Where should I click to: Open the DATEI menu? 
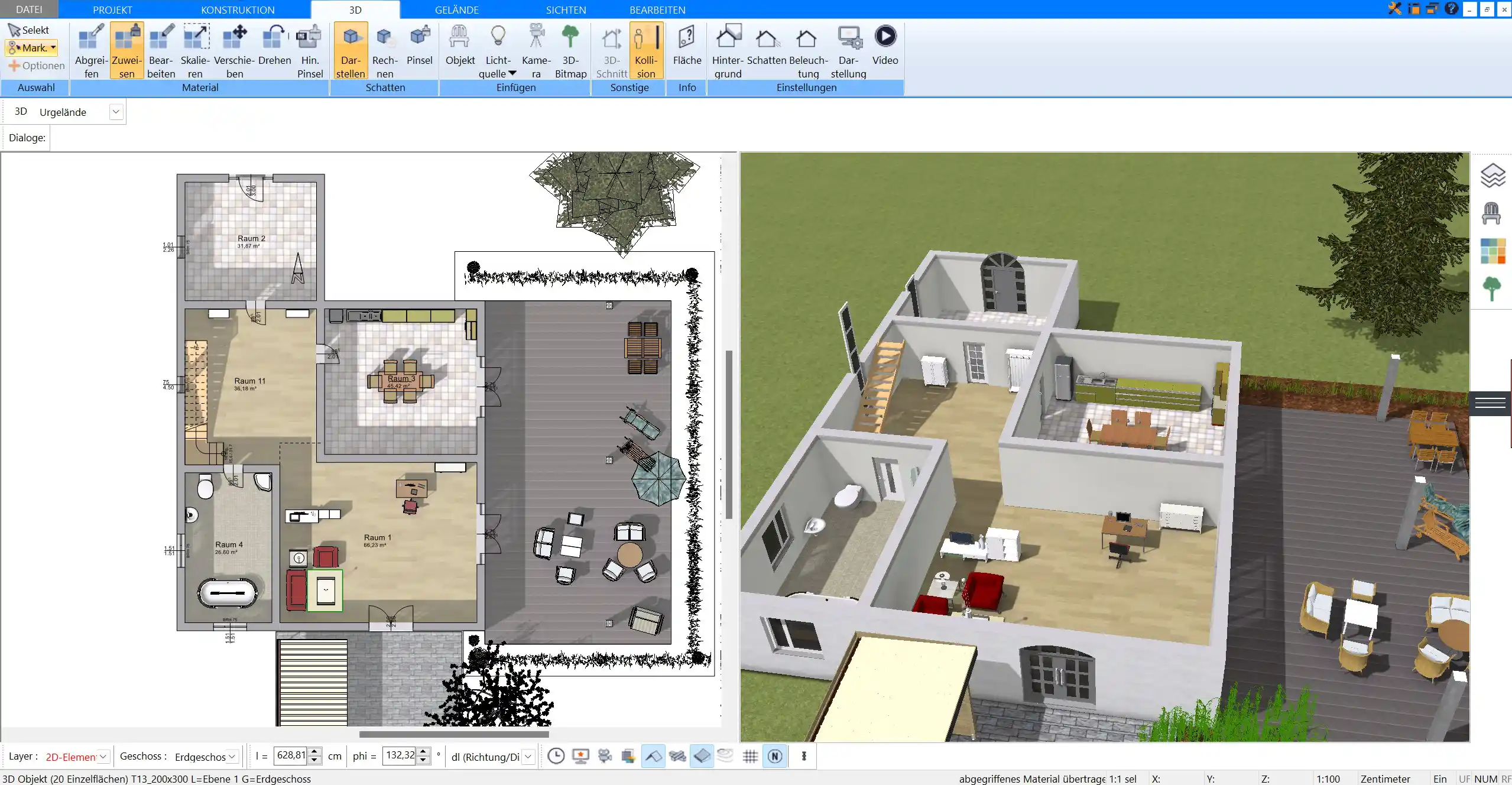click(29, 9)
